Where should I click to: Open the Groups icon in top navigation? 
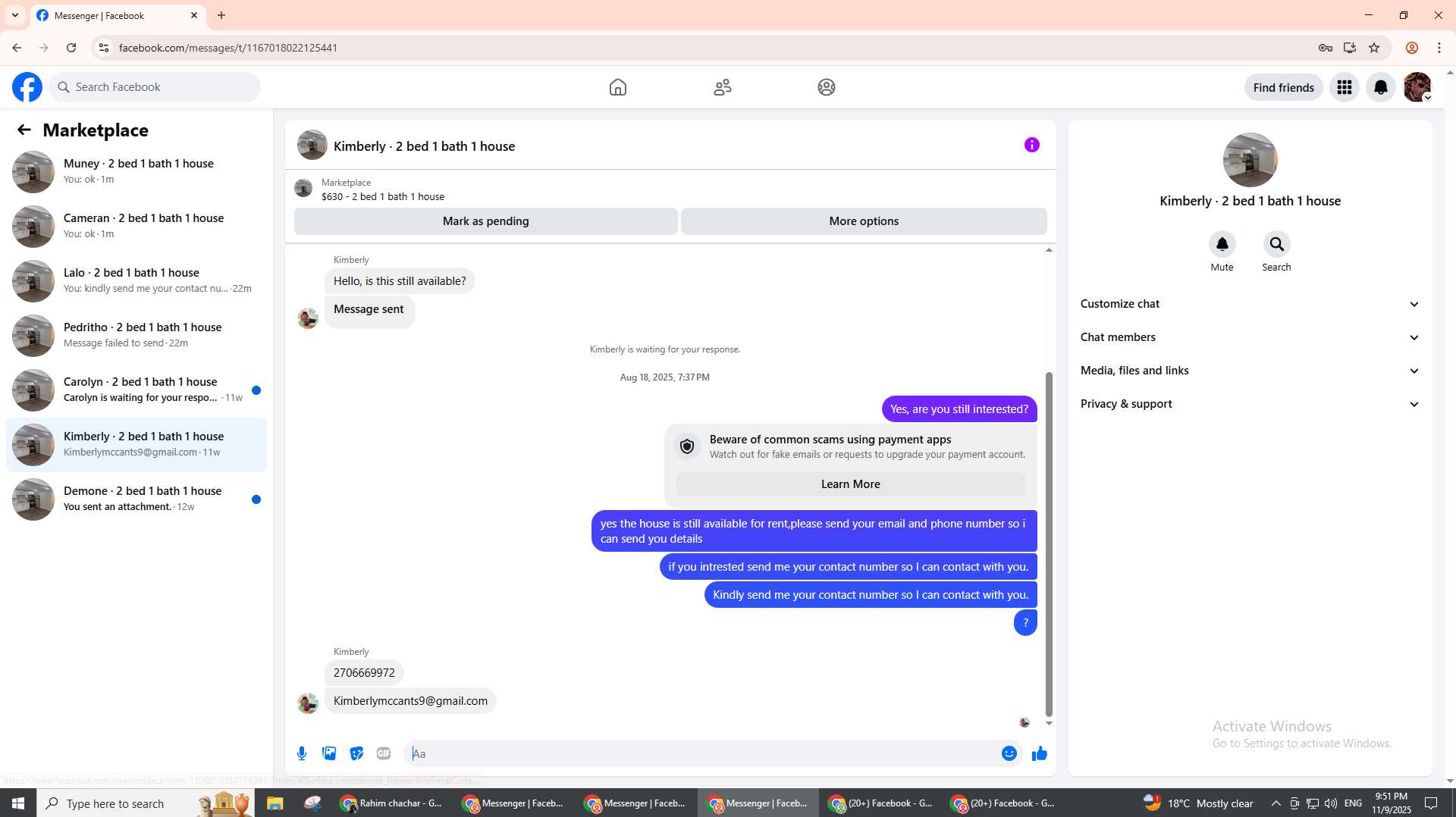click(x=827, y=87)
